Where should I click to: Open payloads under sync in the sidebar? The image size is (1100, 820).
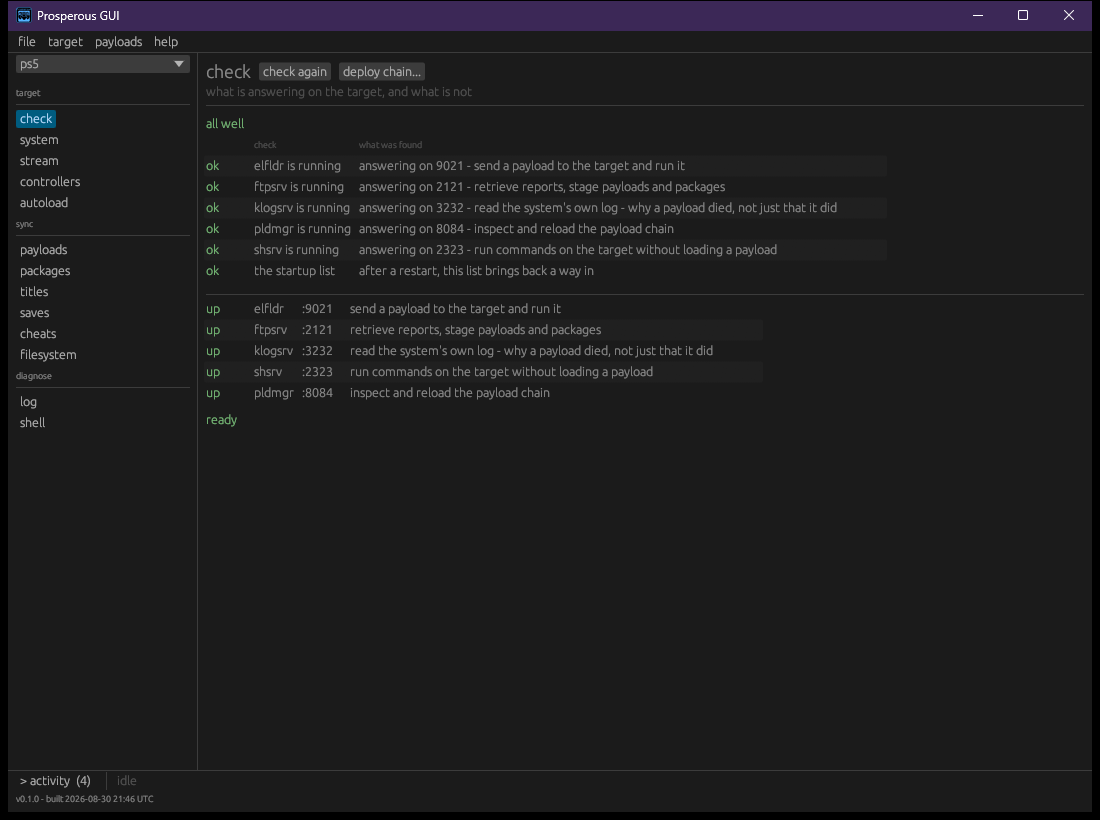pyautogui.click(x=43, y=250)
